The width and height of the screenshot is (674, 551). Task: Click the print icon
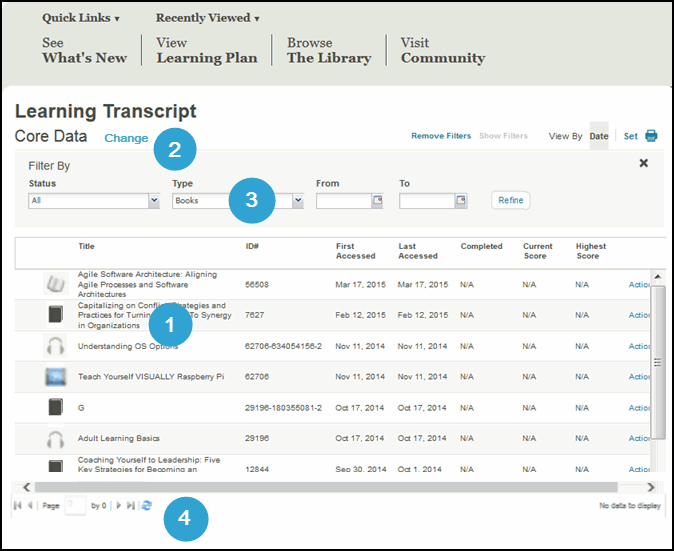click(651, 136)
